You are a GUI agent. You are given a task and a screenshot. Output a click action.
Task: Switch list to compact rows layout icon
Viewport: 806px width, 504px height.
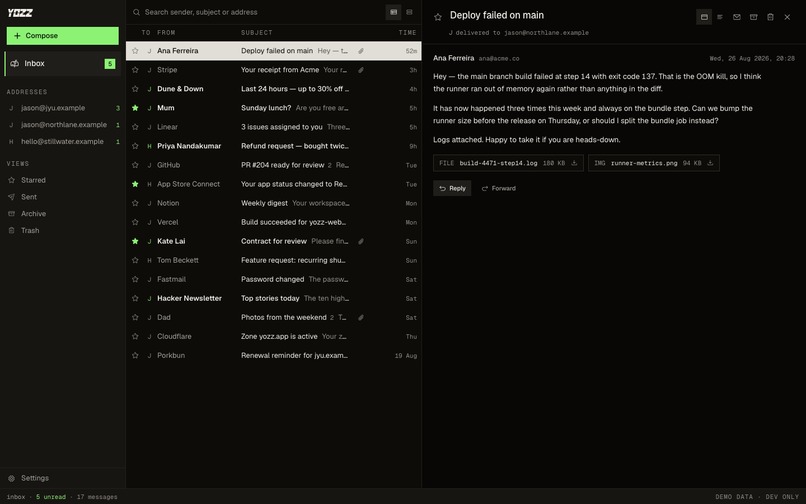pos(410,12)
